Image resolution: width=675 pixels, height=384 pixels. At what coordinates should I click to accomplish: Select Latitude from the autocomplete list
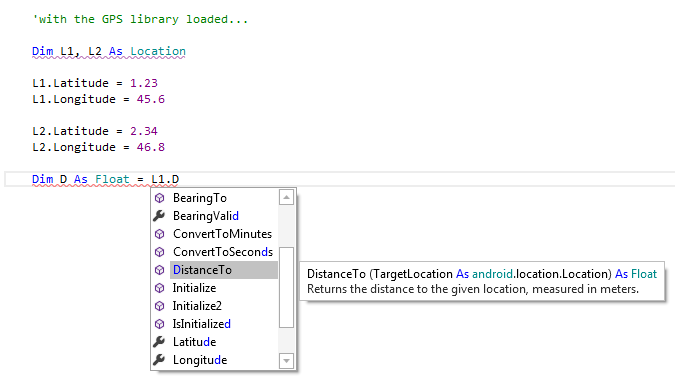pos(195,342)
